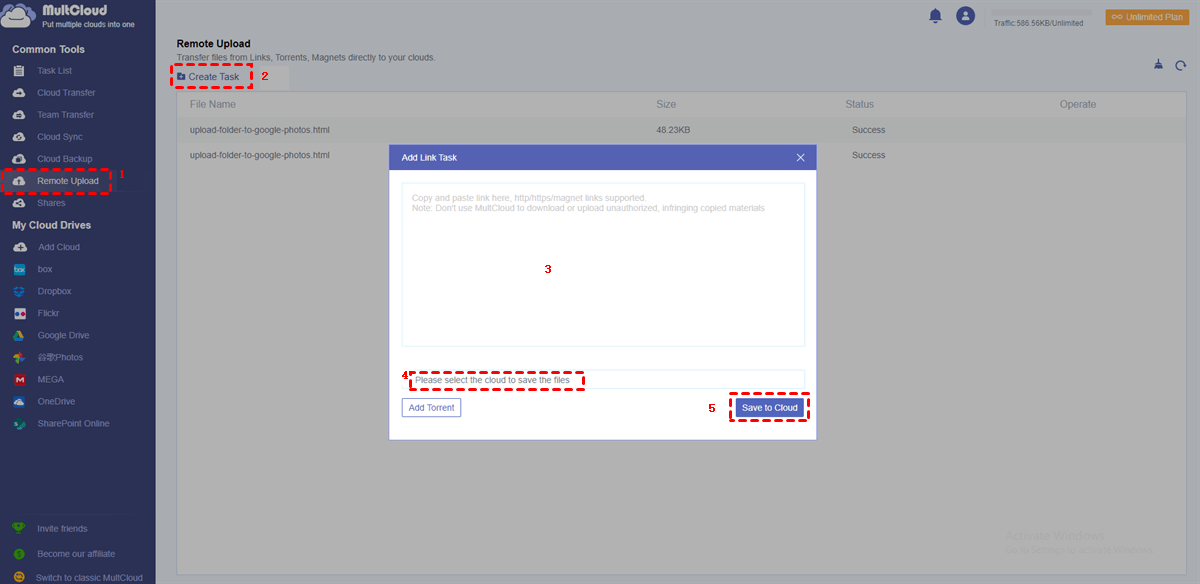The height and width of the screenshot is (584, 1200).
Task: Open the select cloud destination field
Action: point(603,379)
